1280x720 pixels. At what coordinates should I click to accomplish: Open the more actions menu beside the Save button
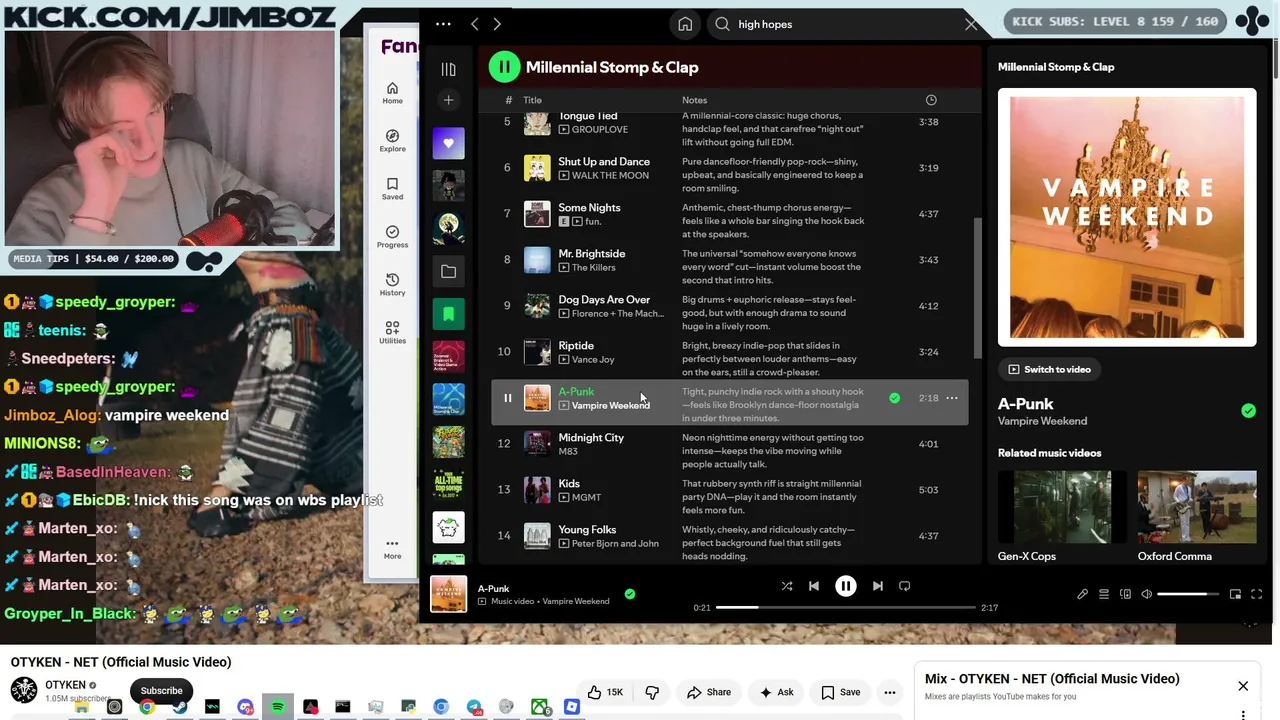tap(890, 692)
